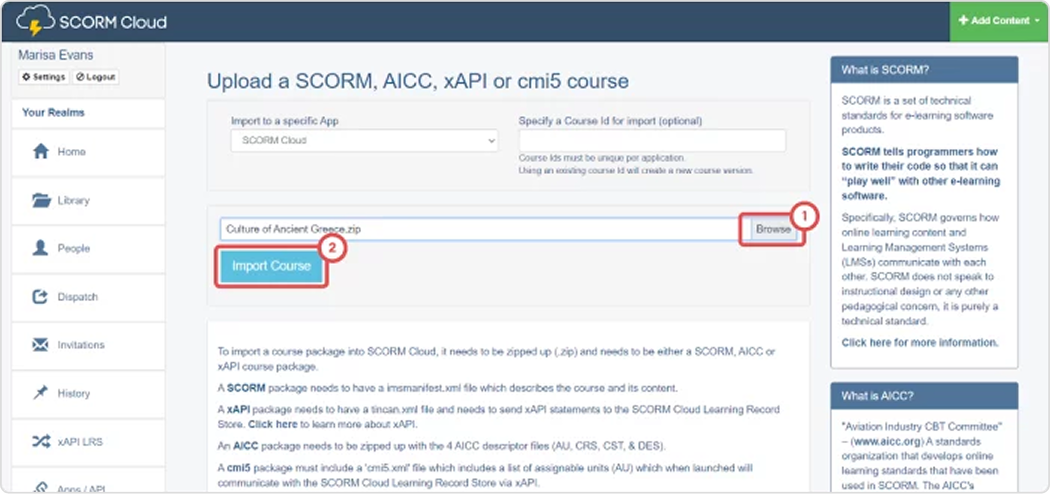Click the Dispatch share icon
This screenshot has height=494, width=1050.
(x=41, y=297)
